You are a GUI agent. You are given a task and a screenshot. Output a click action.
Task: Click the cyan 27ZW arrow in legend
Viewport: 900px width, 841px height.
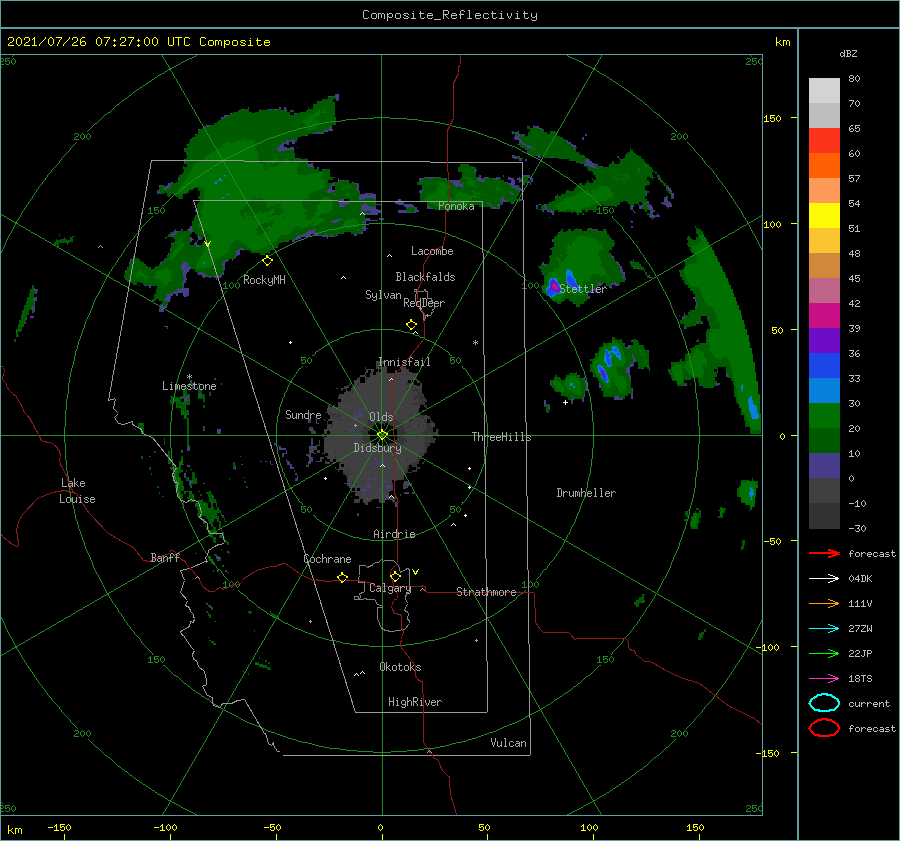[824, 629]
